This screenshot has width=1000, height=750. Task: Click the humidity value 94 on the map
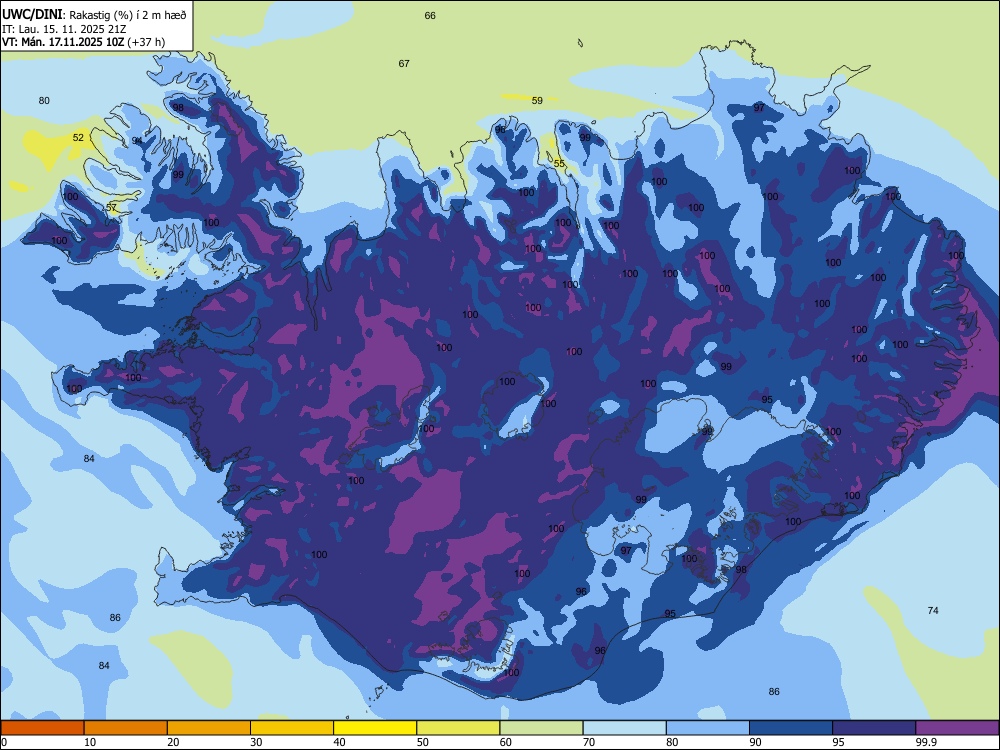point(137,140)
